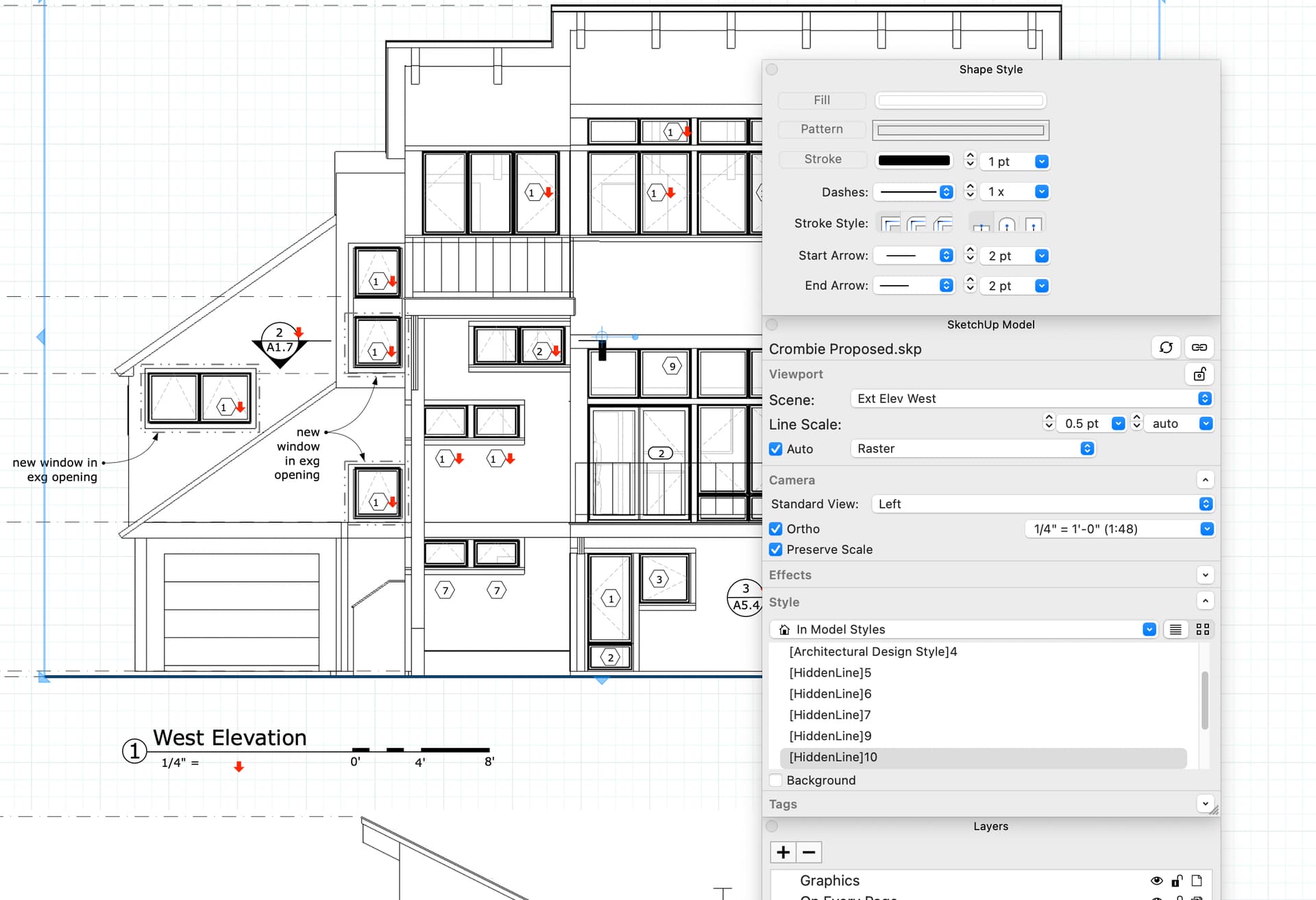Click the black stroke color swatch
Screen dimensions: 1316x900
pos(914,160)
